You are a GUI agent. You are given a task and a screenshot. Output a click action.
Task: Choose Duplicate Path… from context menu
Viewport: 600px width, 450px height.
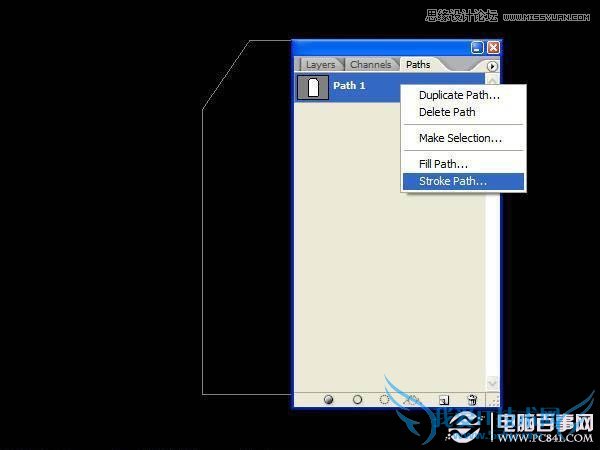tap(464, 95)
